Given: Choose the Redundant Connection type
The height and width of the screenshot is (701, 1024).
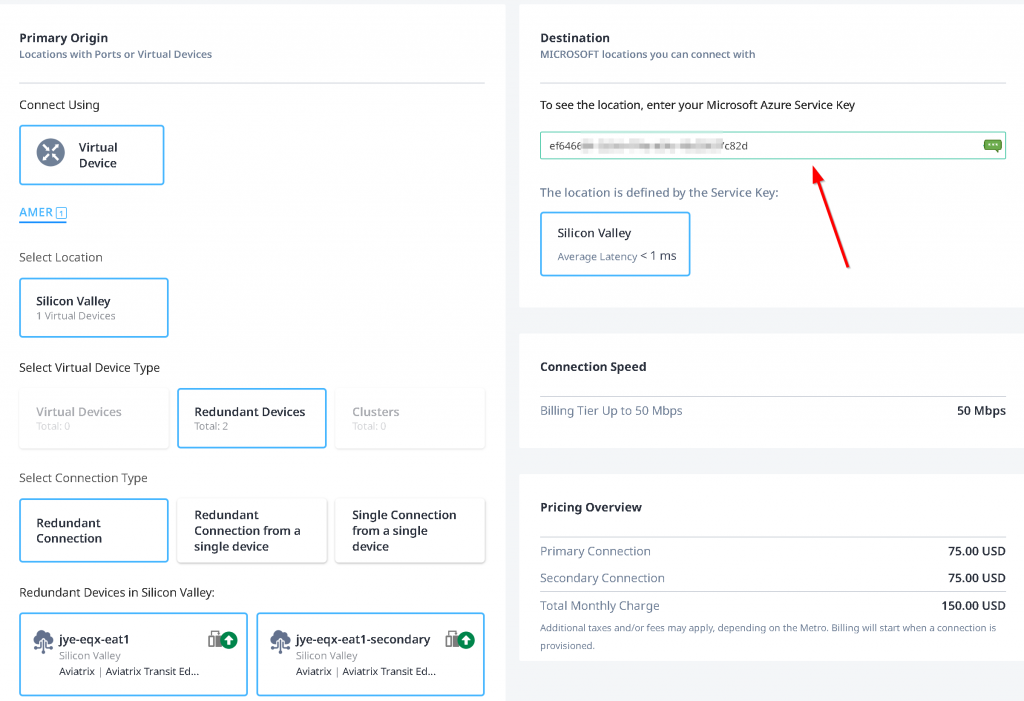Looking at the screenshot, I should 93,530.
